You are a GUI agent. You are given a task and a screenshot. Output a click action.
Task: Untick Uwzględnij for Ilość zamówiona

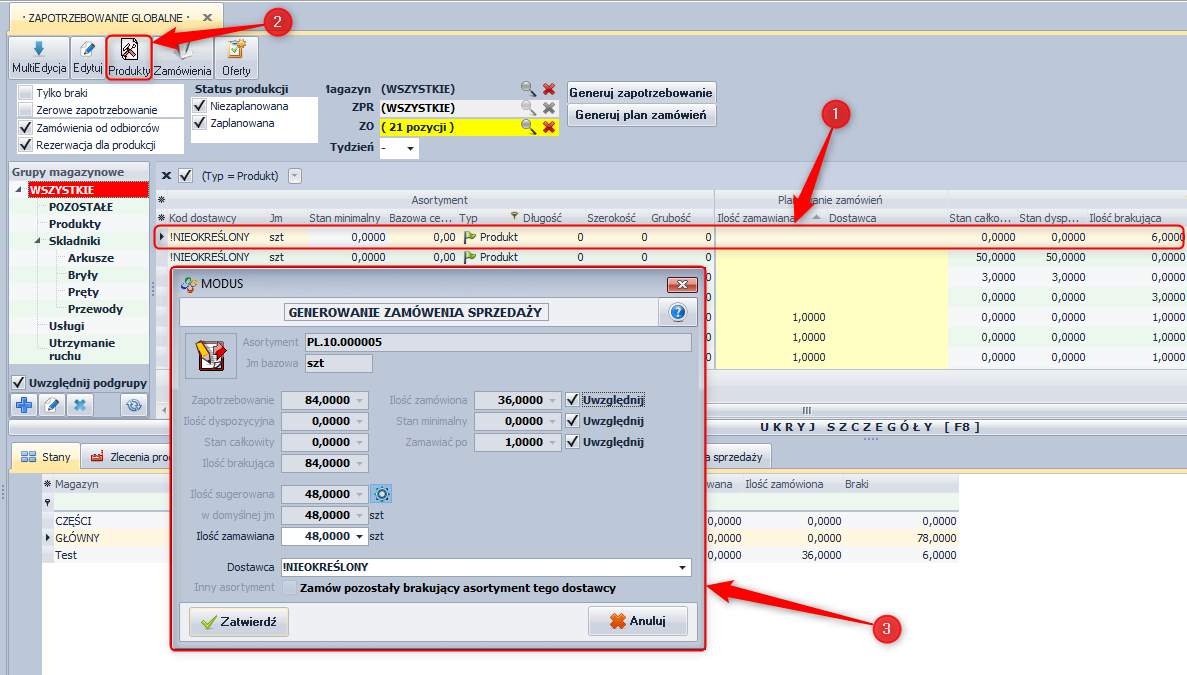point(572,400)
